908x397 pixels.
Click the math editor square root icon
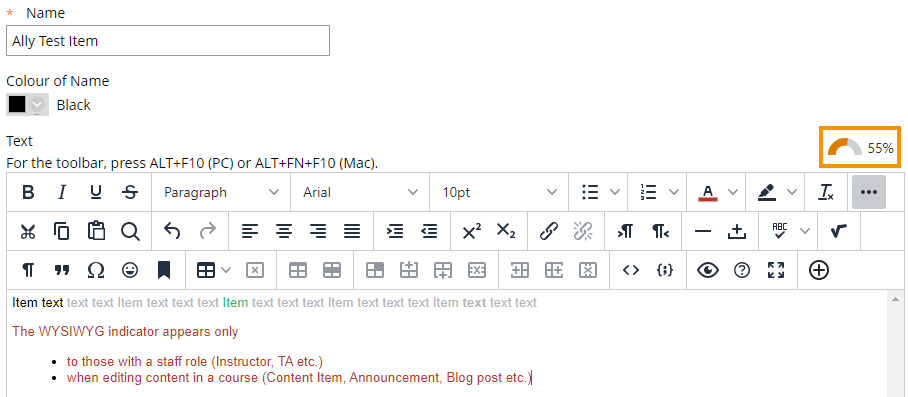click(838, 231)
